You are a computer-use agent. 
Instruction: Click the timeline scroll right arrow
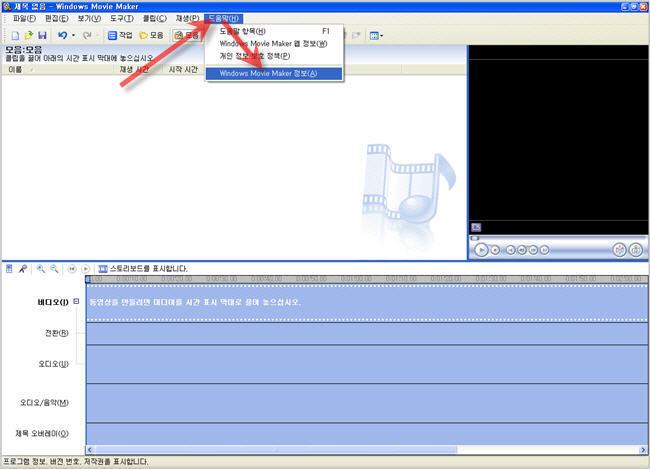(643, 450)
